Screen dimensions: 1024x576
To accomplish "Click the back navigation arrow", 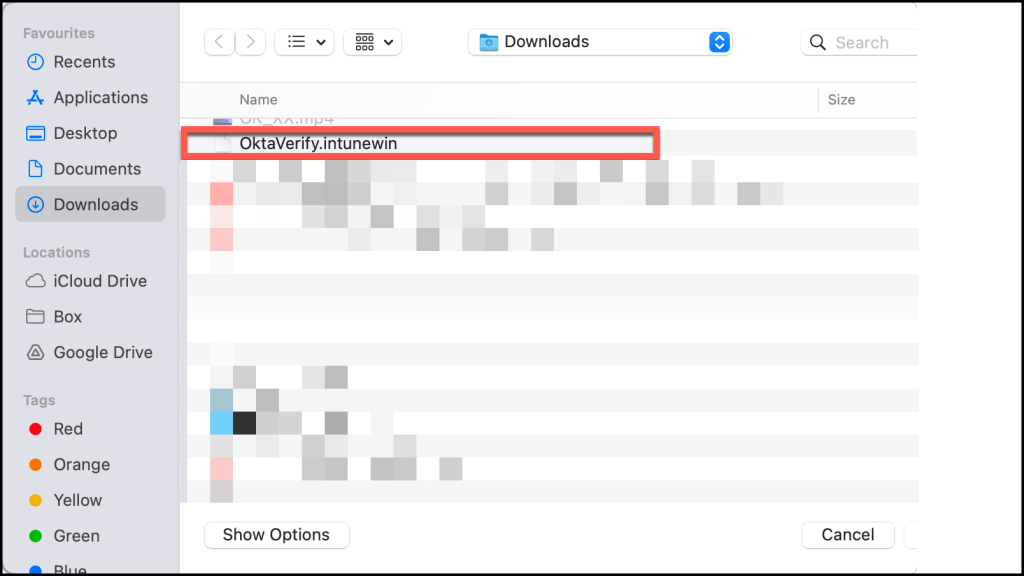I will 220,42.
